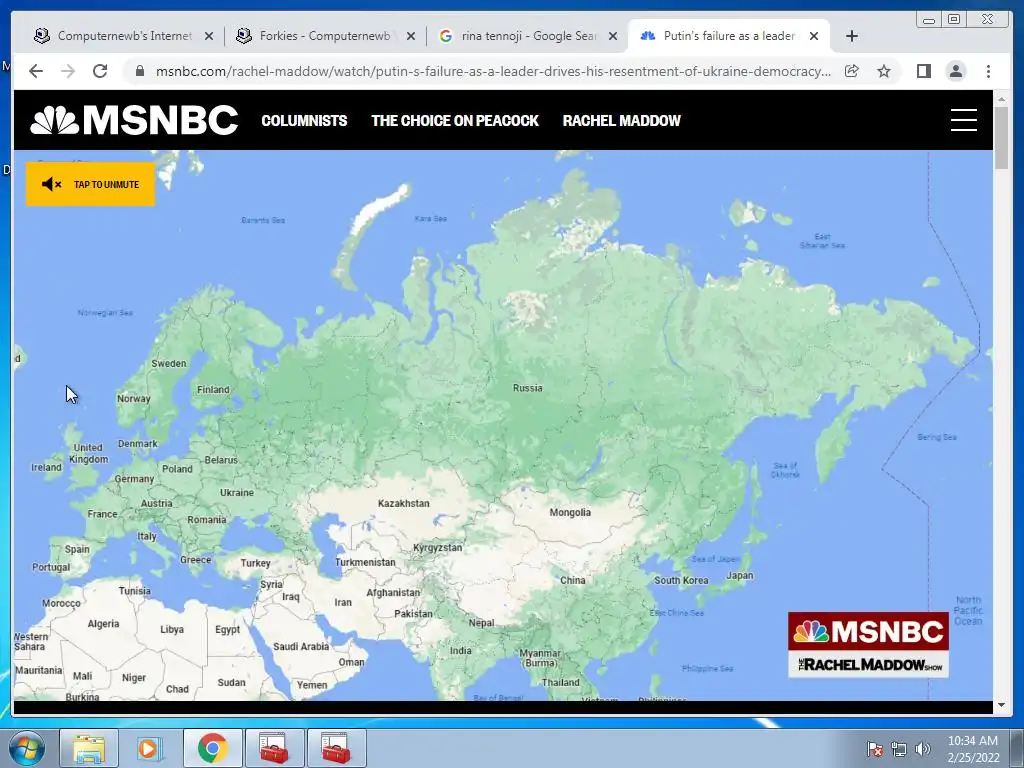
Task: Click the browser forward arrow
Action: pos(68,71)
